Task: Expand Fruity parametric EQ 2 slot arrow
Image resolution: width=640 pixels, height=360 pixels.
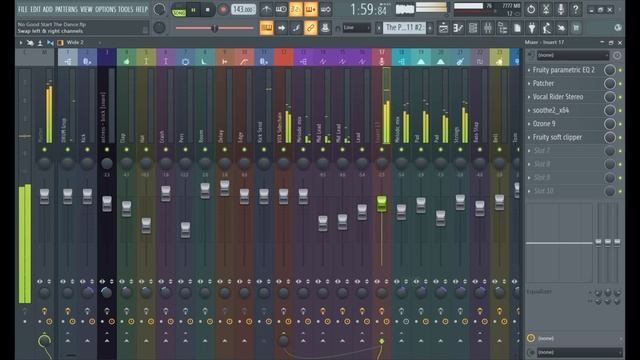Action: [x=529, y=70]
